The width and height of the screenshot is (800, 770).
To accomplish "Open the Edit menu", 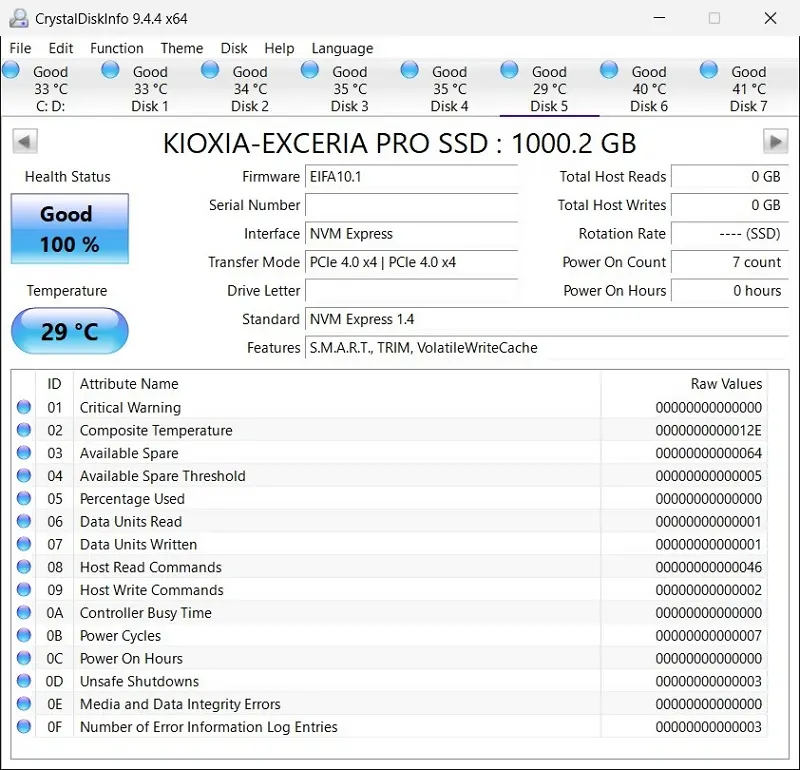I will (x=61, y=48).
